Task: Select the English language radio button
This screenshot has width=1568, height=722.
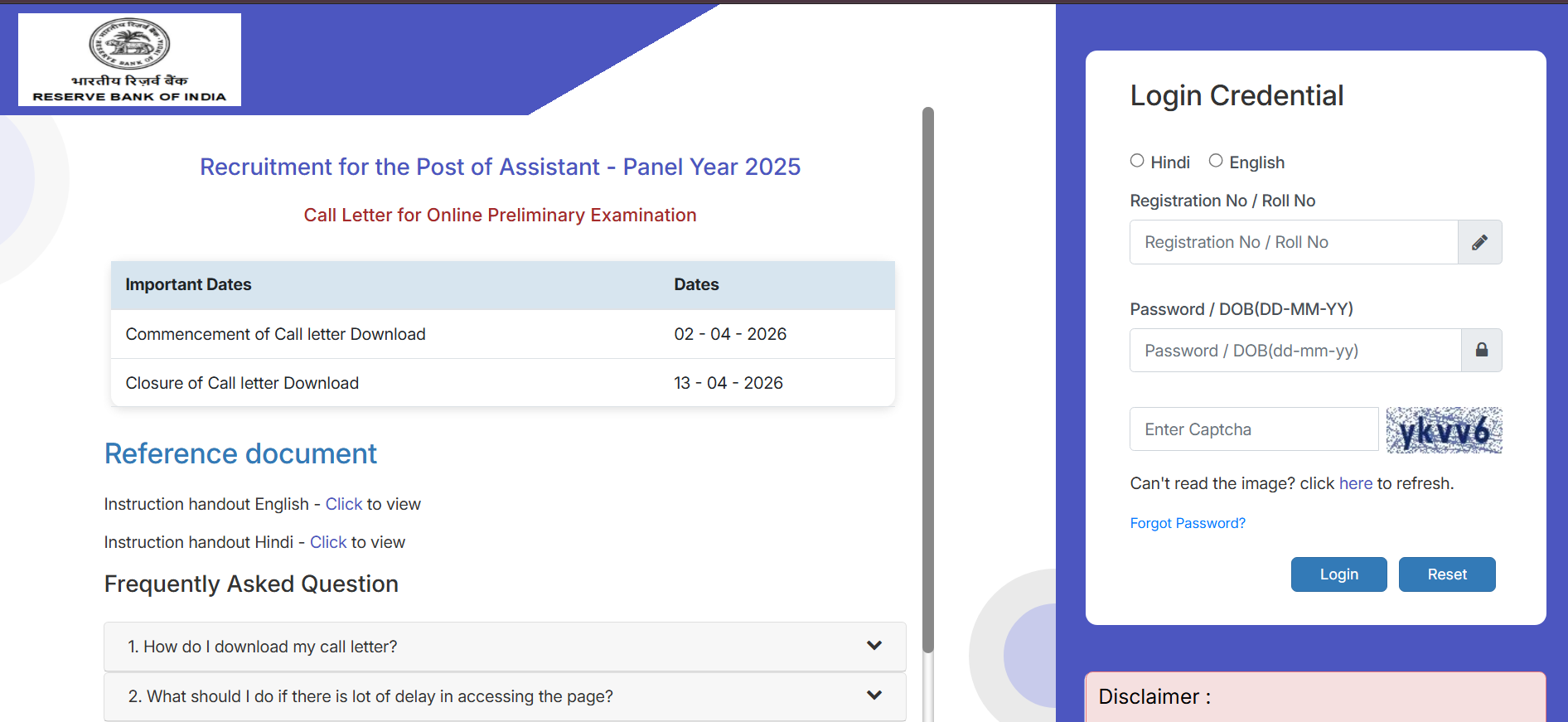Action: click(1216, 161)
